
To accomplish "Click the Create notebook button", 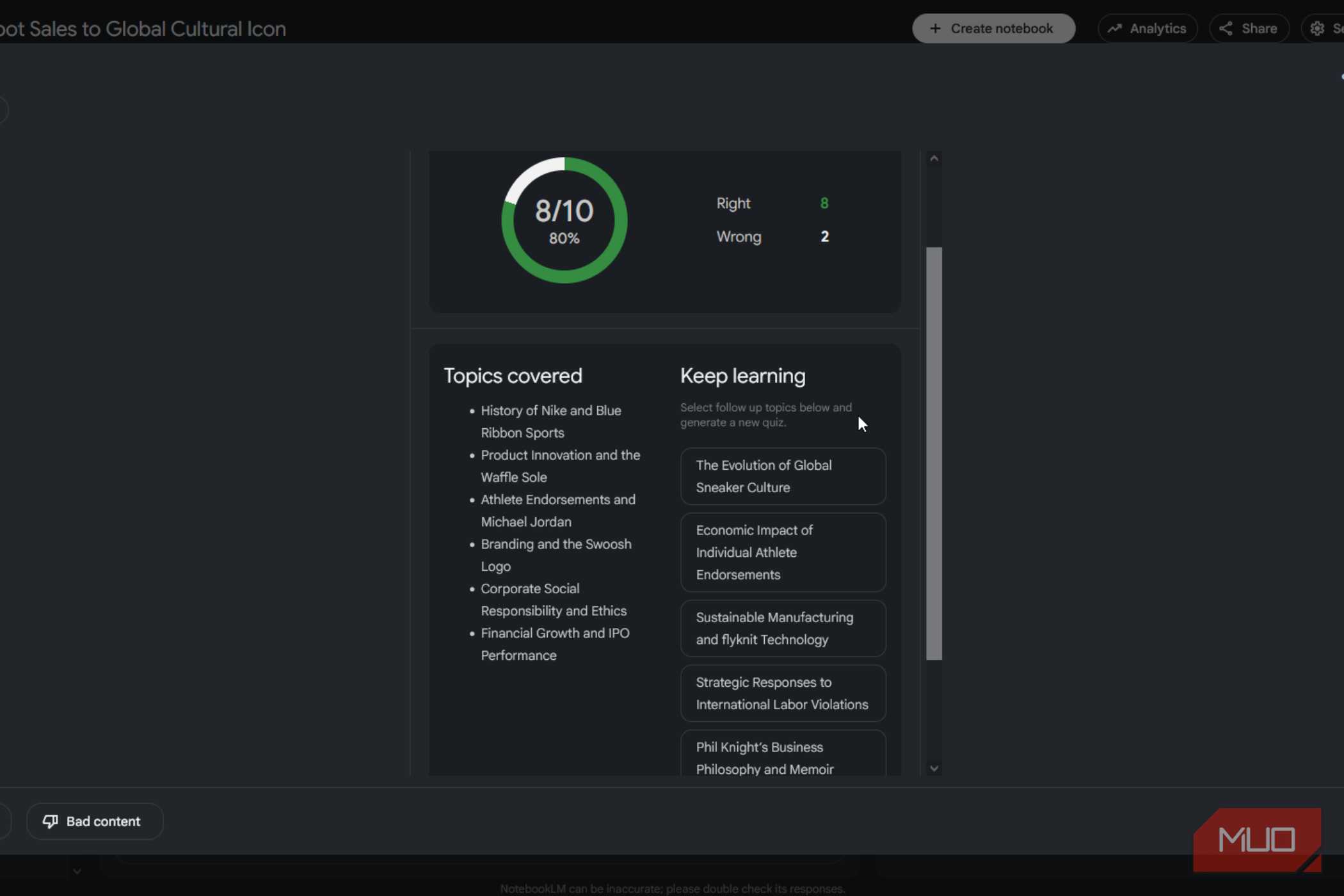I will click(x=993, y=28).
